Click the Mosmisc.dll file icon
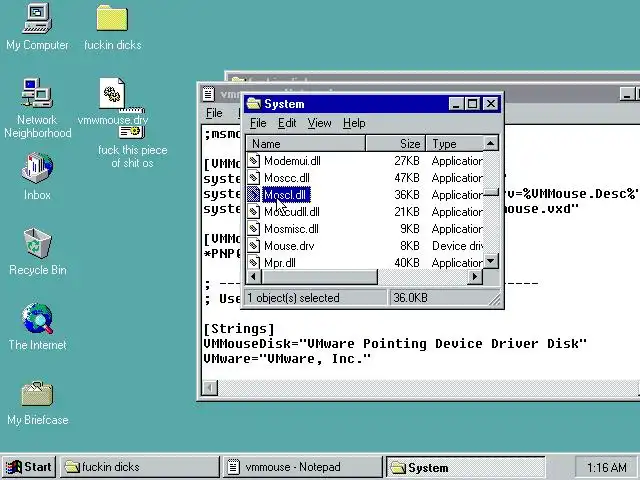Screen dimensions: 640x480 pyautogui.click(x=253, y=229)
